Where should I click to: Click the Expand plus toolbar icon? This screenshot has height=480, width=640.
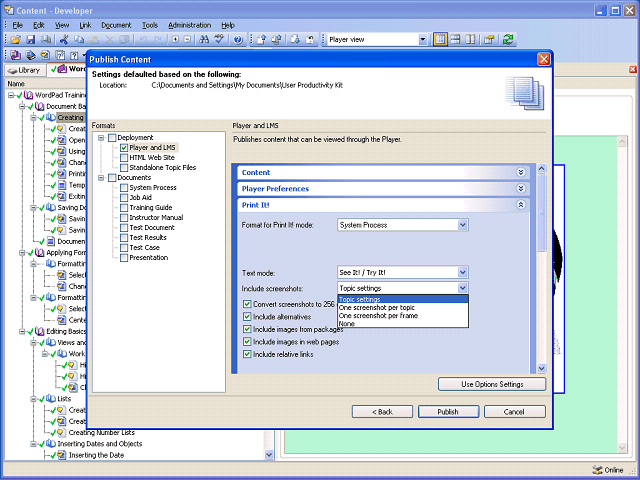pyautogui.click(x=175, y=40)
